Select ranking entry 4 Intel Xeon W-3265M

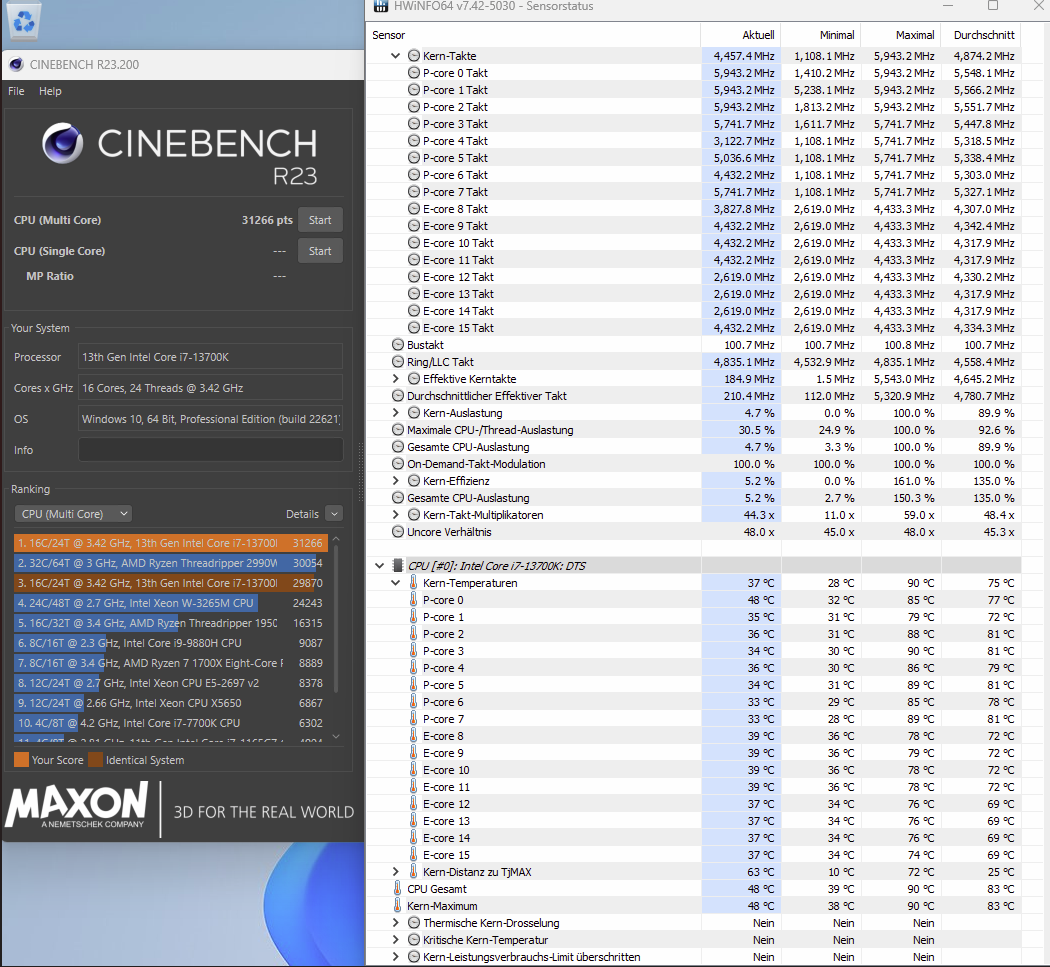pos(171,603)
